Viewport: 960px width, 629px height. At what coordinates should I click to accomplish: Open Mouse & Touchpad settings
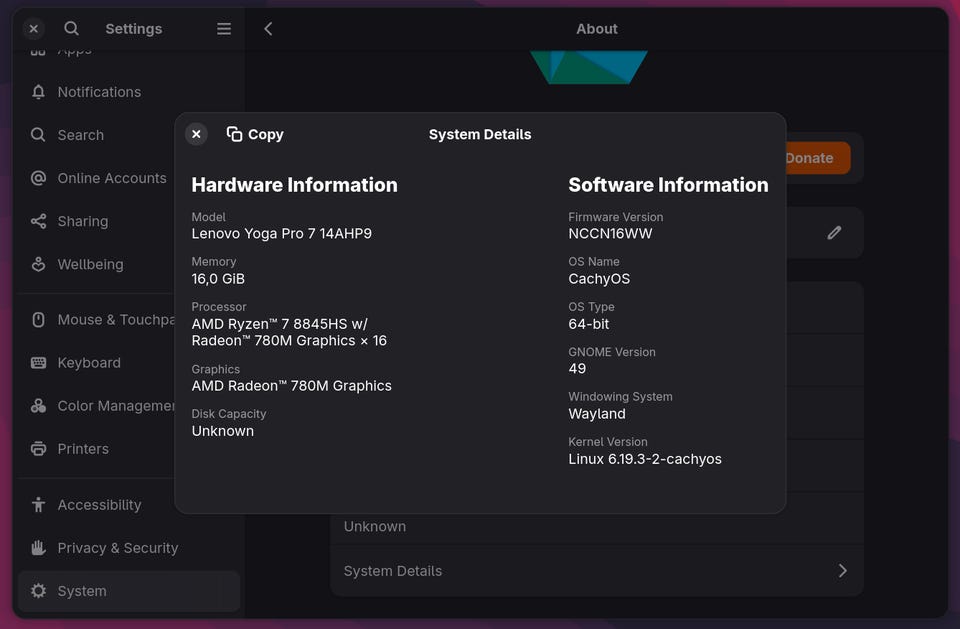point(110,320)
